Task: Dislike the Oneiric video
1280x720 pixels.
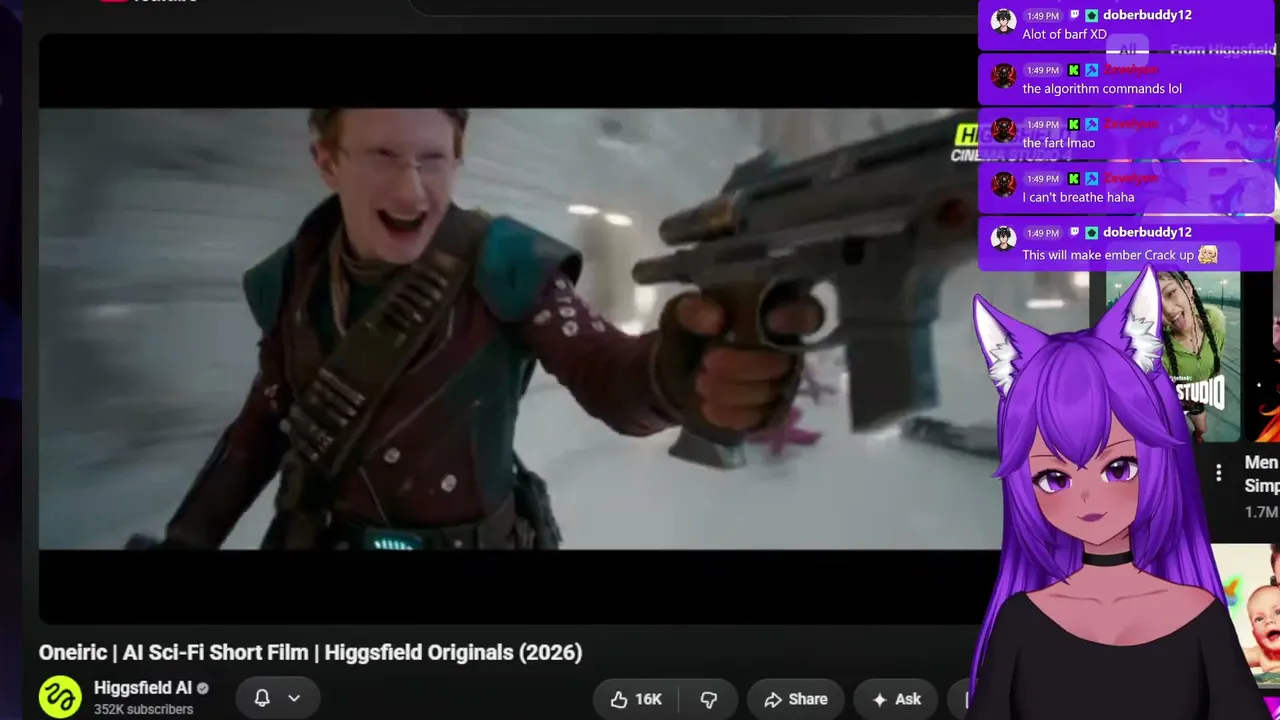Action: click(709, 699)
